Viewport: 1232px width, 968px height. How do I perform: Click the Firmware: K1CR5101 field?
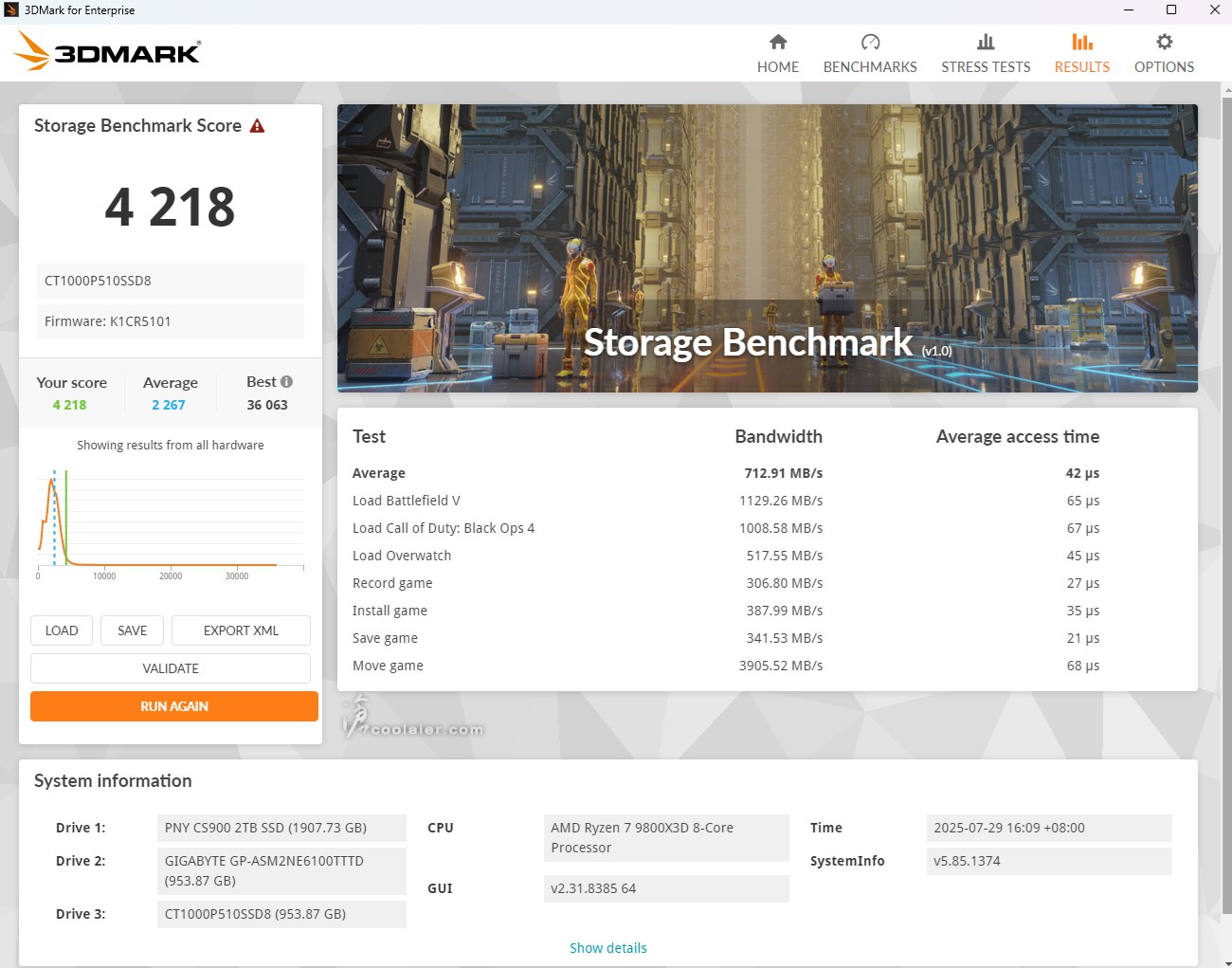[171, 321]
